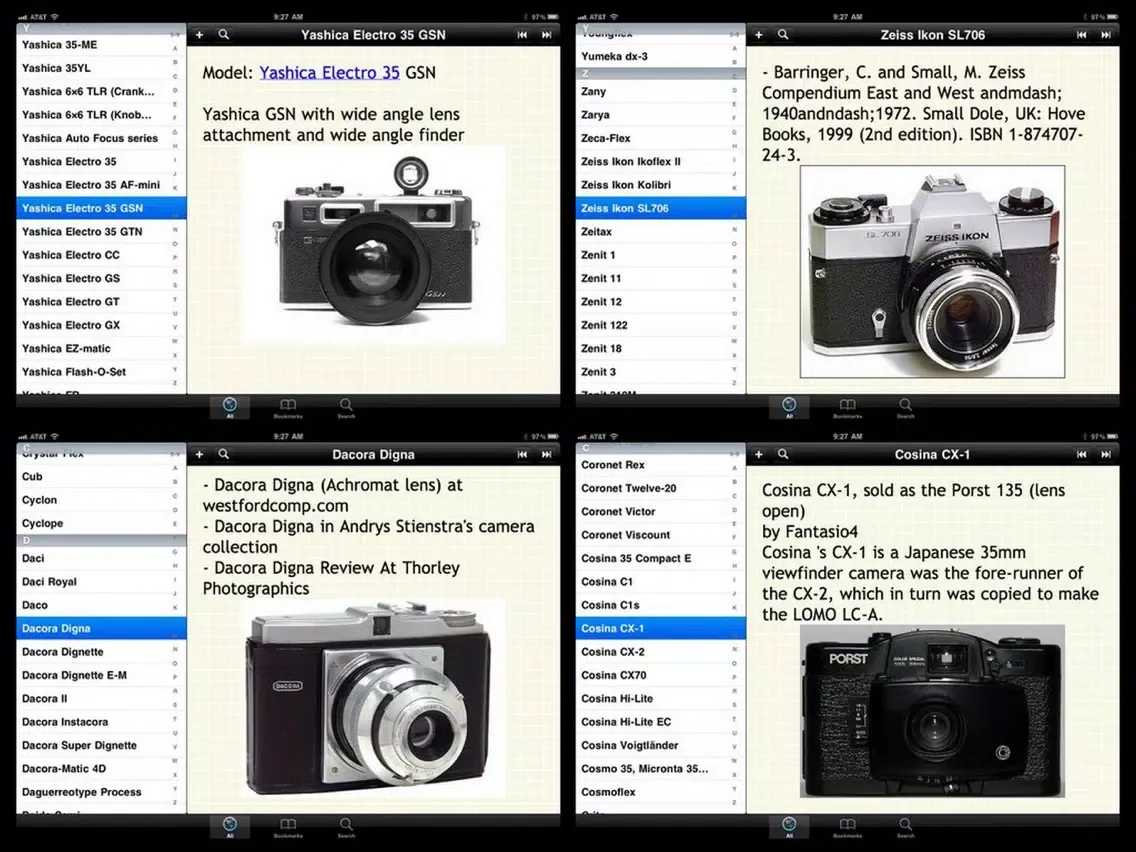This screenshot has width=1136, height=852.
Task: Select Zeitax in the list
Action: [660, 232]
